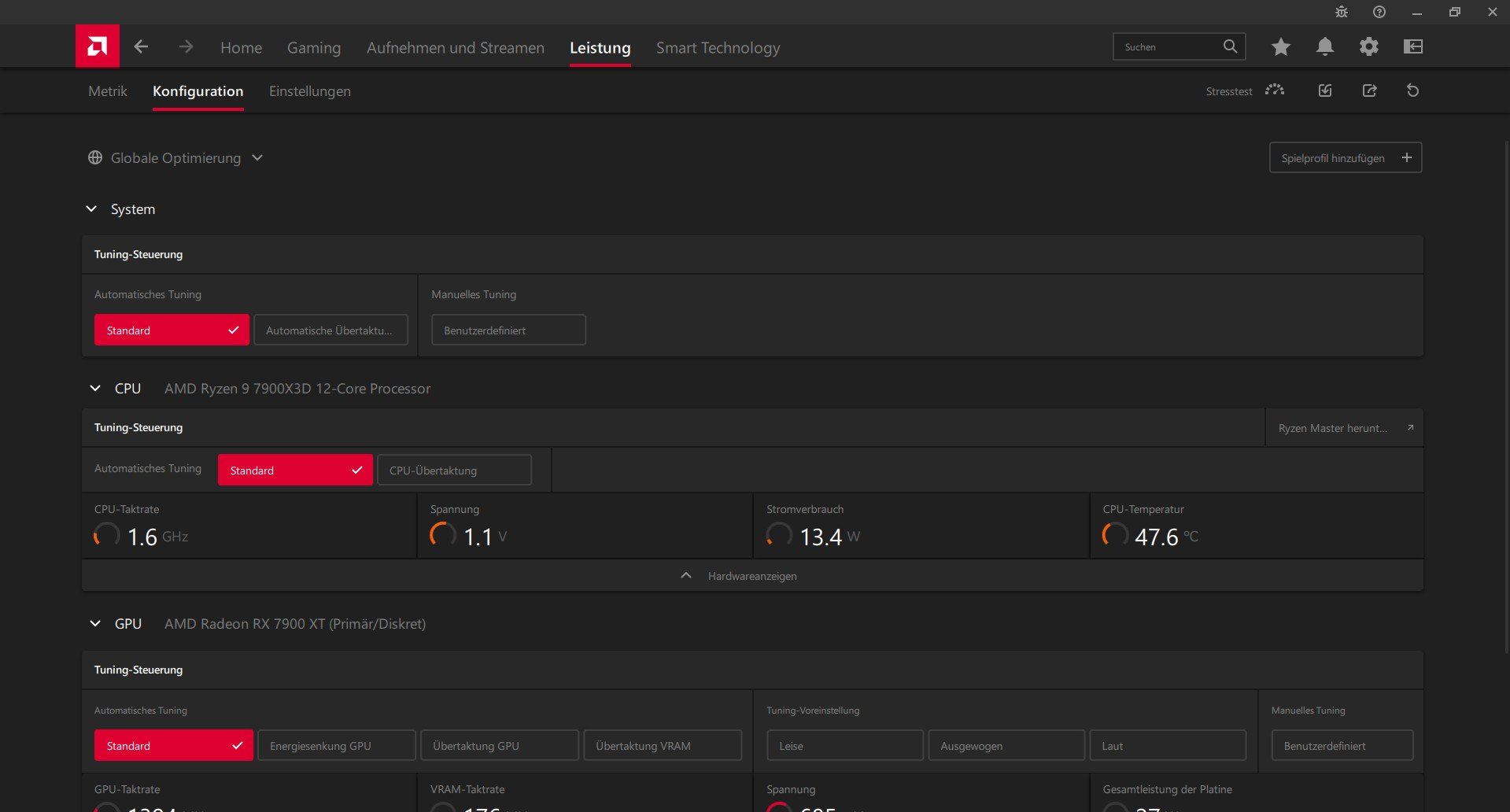The height and width of the screenshot is (812, 1510).
Task: Switch to the Einstellungen subtab
Action: pyautogui.click(x=310, y=90)
